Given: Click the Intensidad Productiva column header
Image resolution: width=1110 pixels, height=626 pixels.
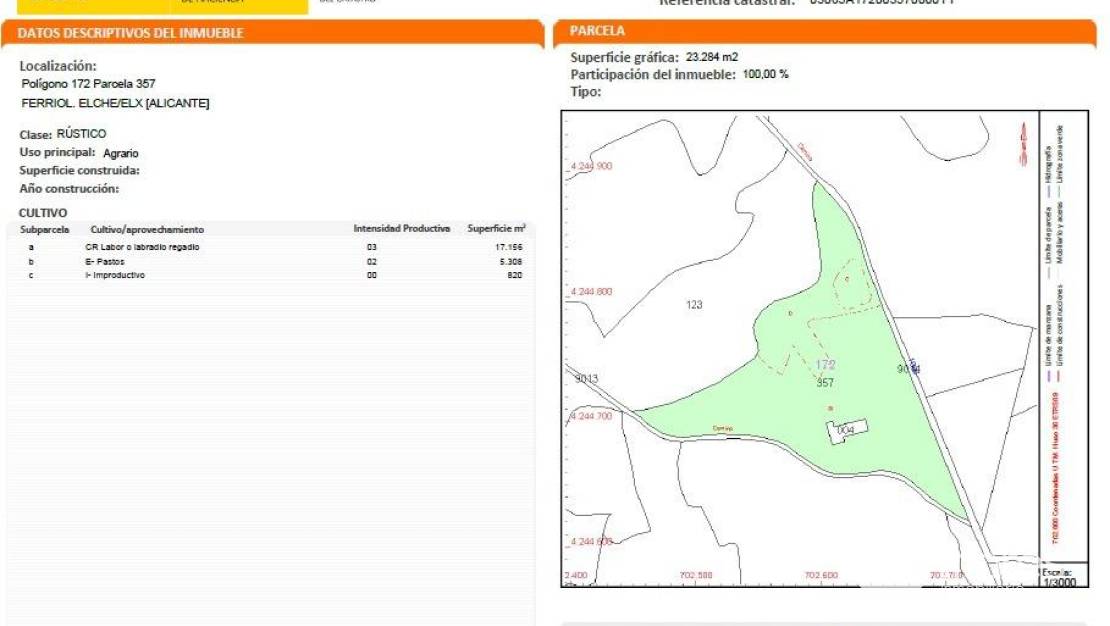Looking at the screenshot, I should click(401, 229).
